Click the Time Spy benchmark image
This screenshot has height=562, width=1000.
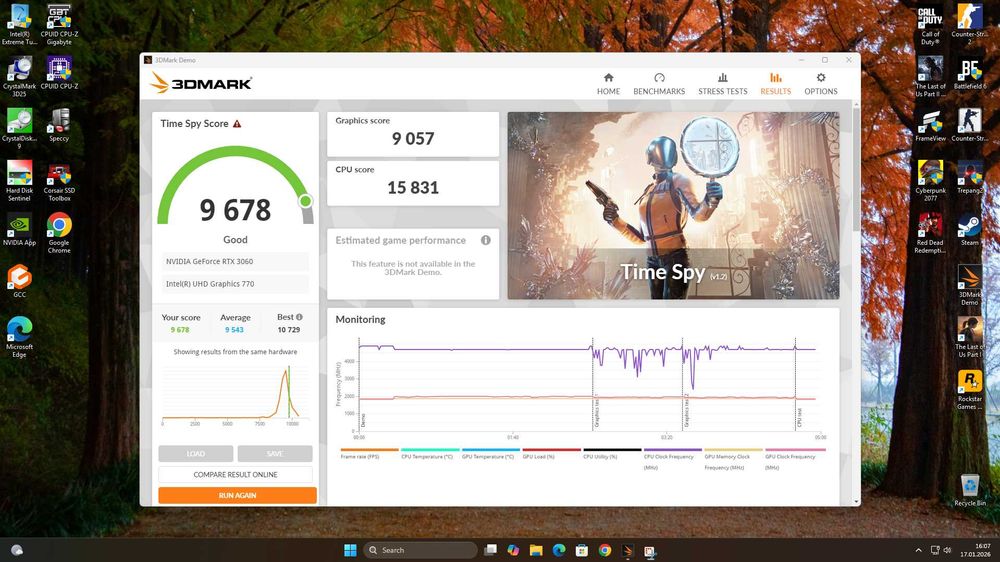673,205
